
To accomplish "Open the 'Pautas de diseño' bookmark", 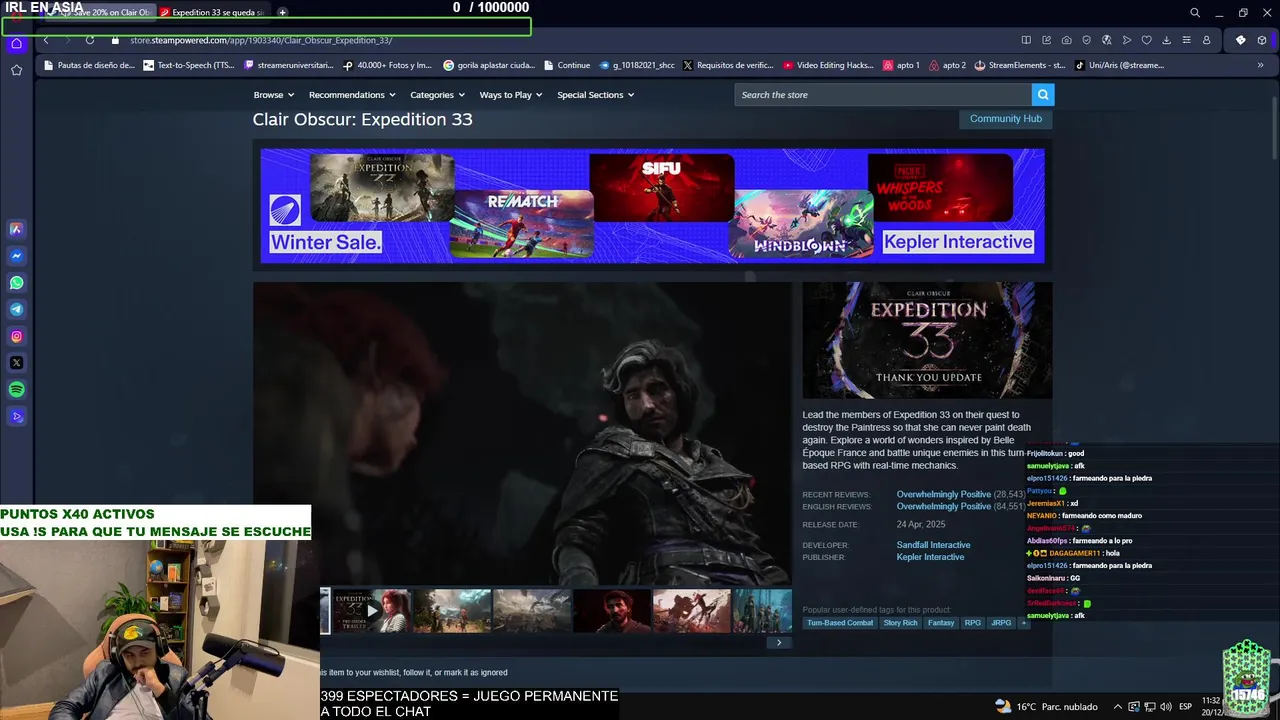I will 88,65.
